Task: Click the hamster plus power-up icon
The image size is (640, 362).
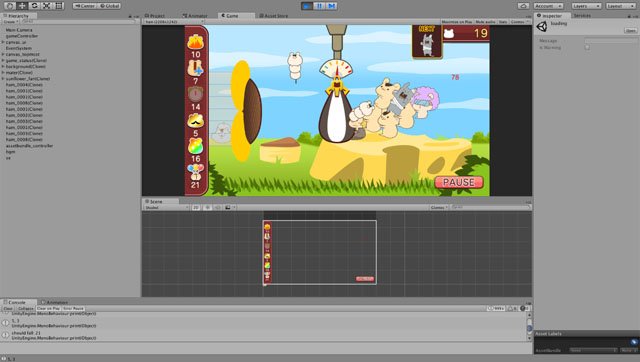Action: 196,68
